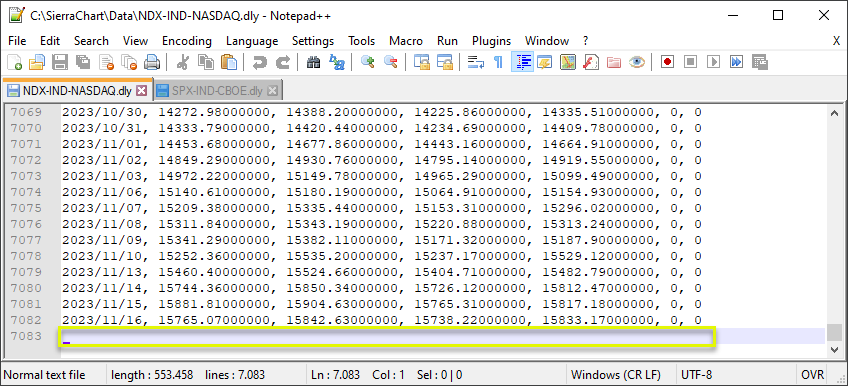Viewport: 848px width, 386px height.
Task: Click the Undo arrow icon
Action: (260, 62)
